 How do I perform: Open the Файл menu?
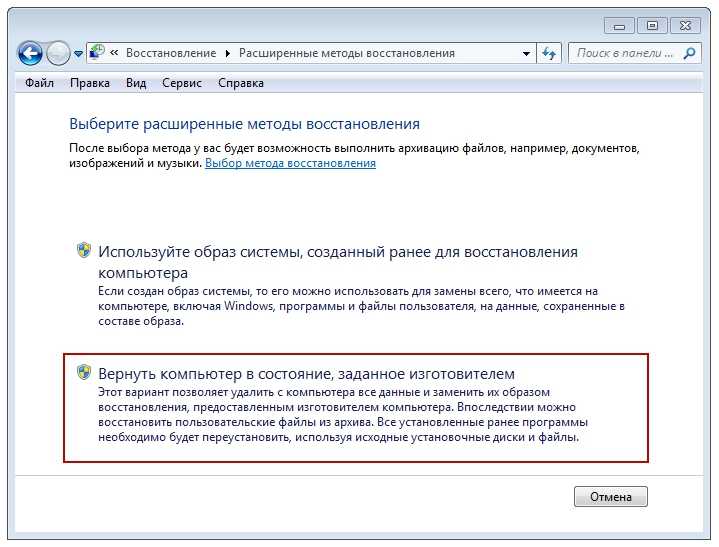coord(39,83)
